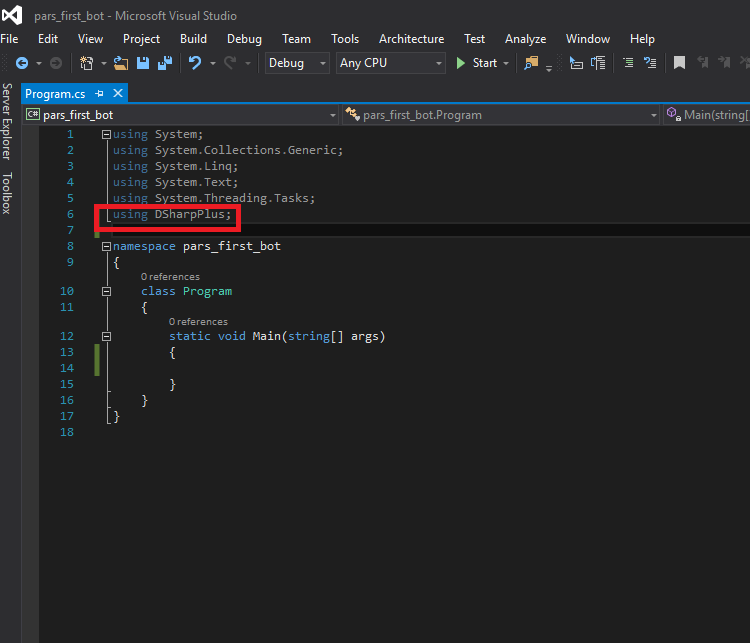Open the Edit menu
The image size is (750, 643).
[48, 39]
